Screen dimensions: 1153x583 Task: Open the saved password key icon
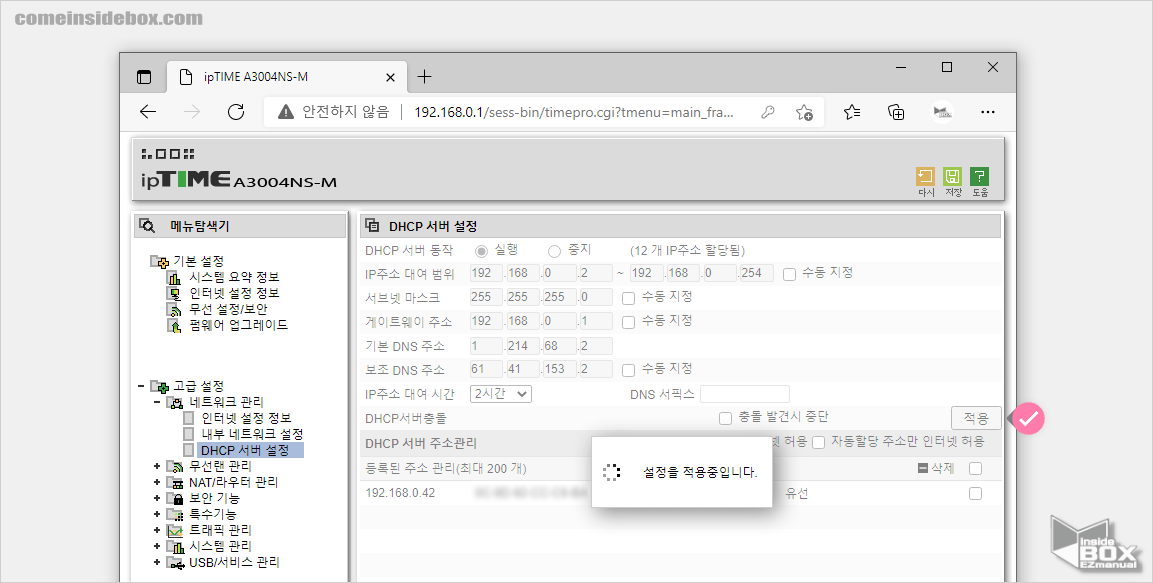(768, 112)
